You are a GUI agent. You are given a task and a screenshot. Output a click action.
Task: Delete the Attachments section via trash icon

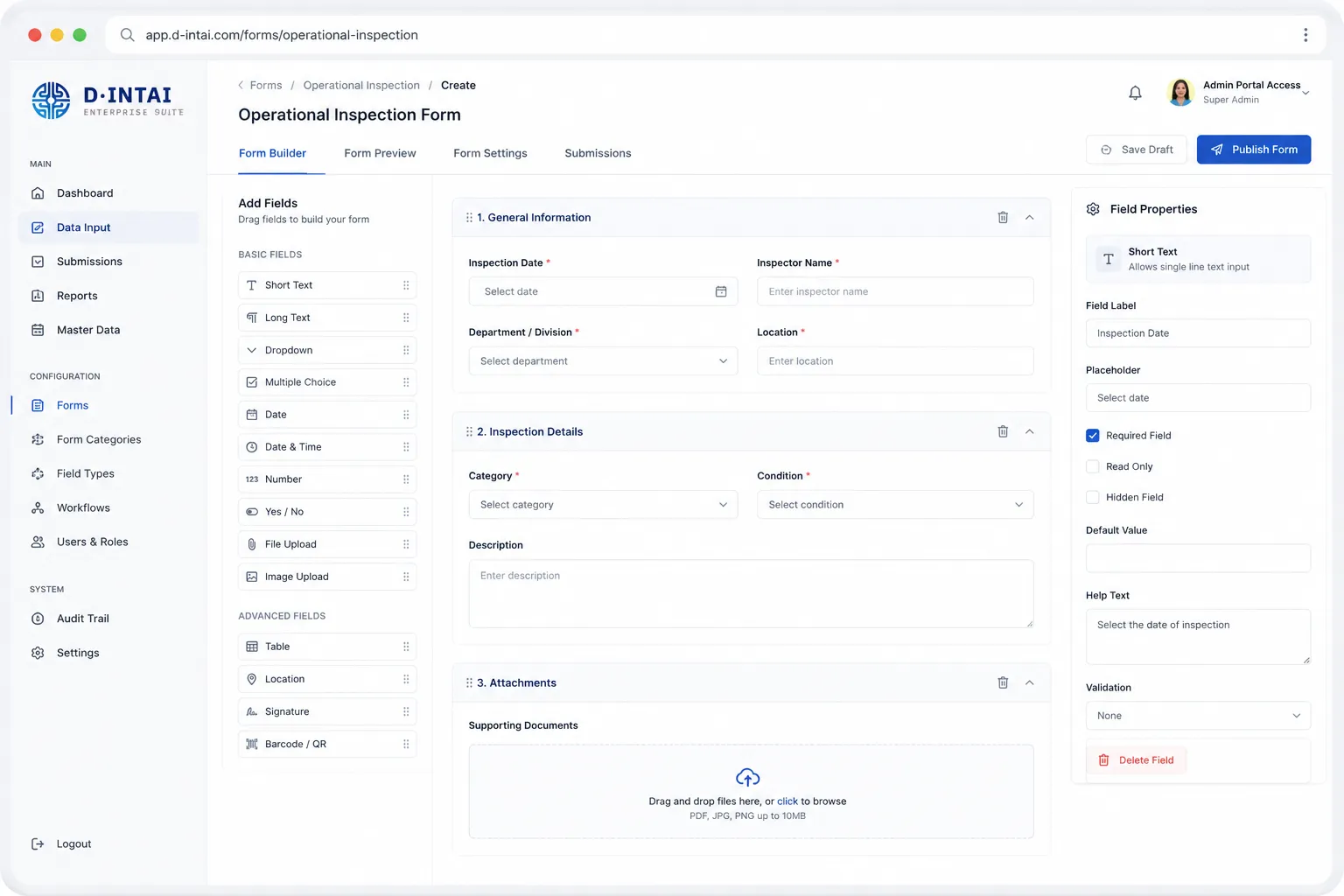click(x=1003, y=682)
